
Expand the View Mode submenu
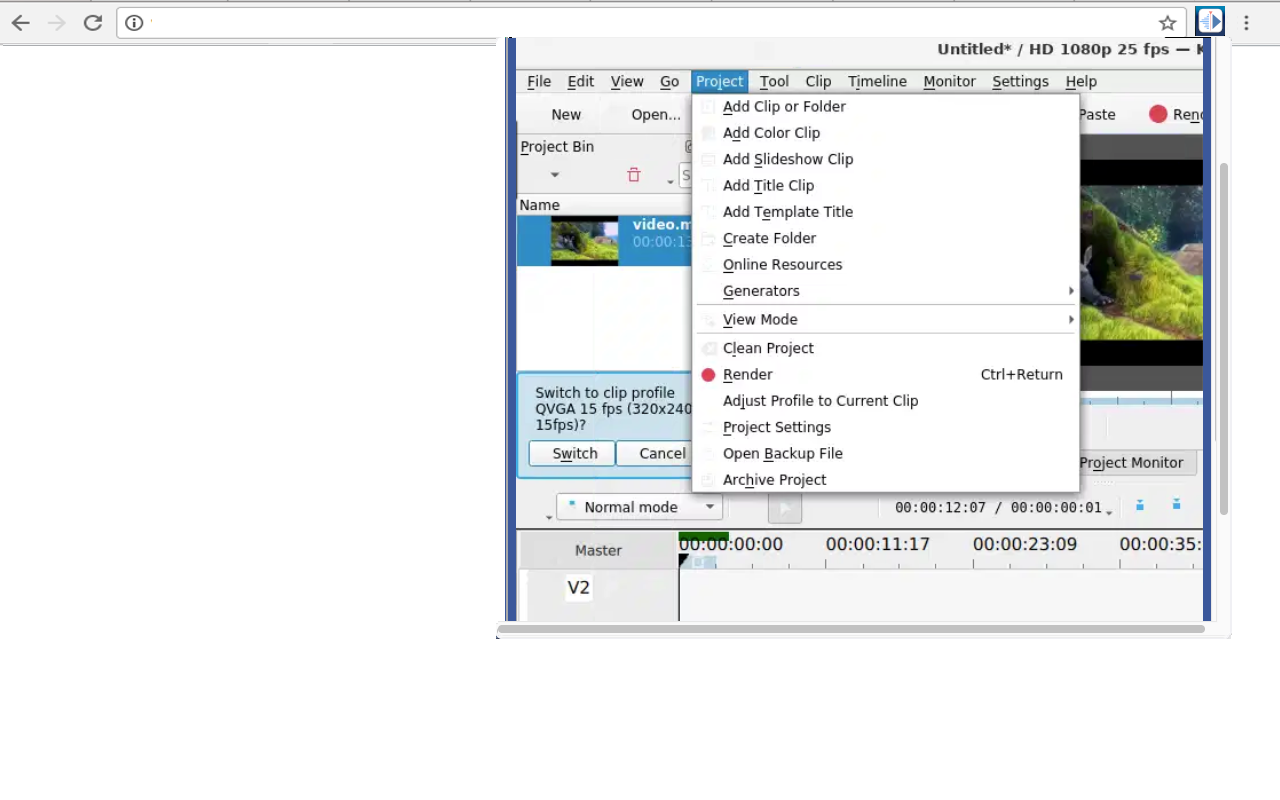point(885,320)
